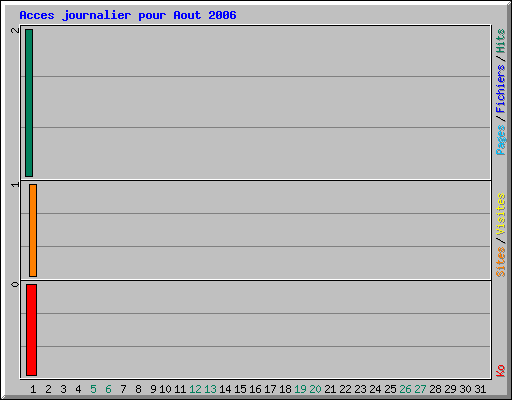Click green day label 27

(x=420, y=389)
